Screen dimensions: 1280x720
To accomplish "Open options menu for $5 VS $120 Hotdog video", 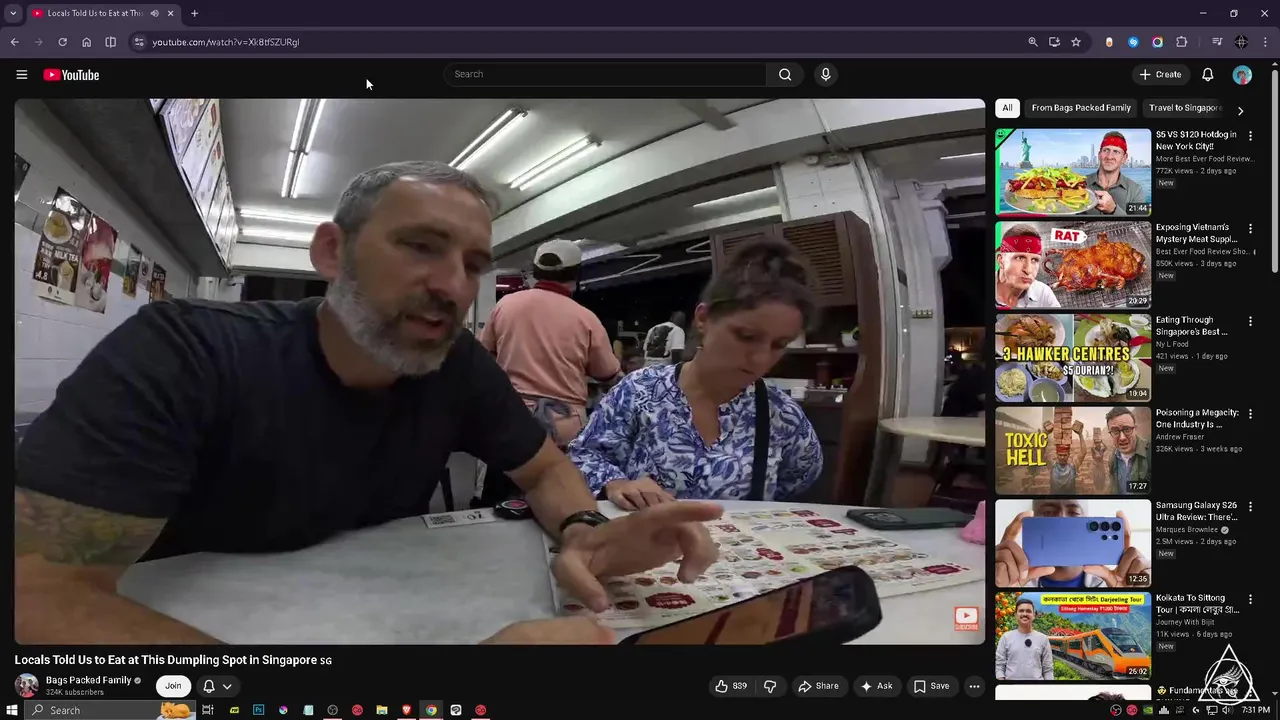I will pos(1250,136).
